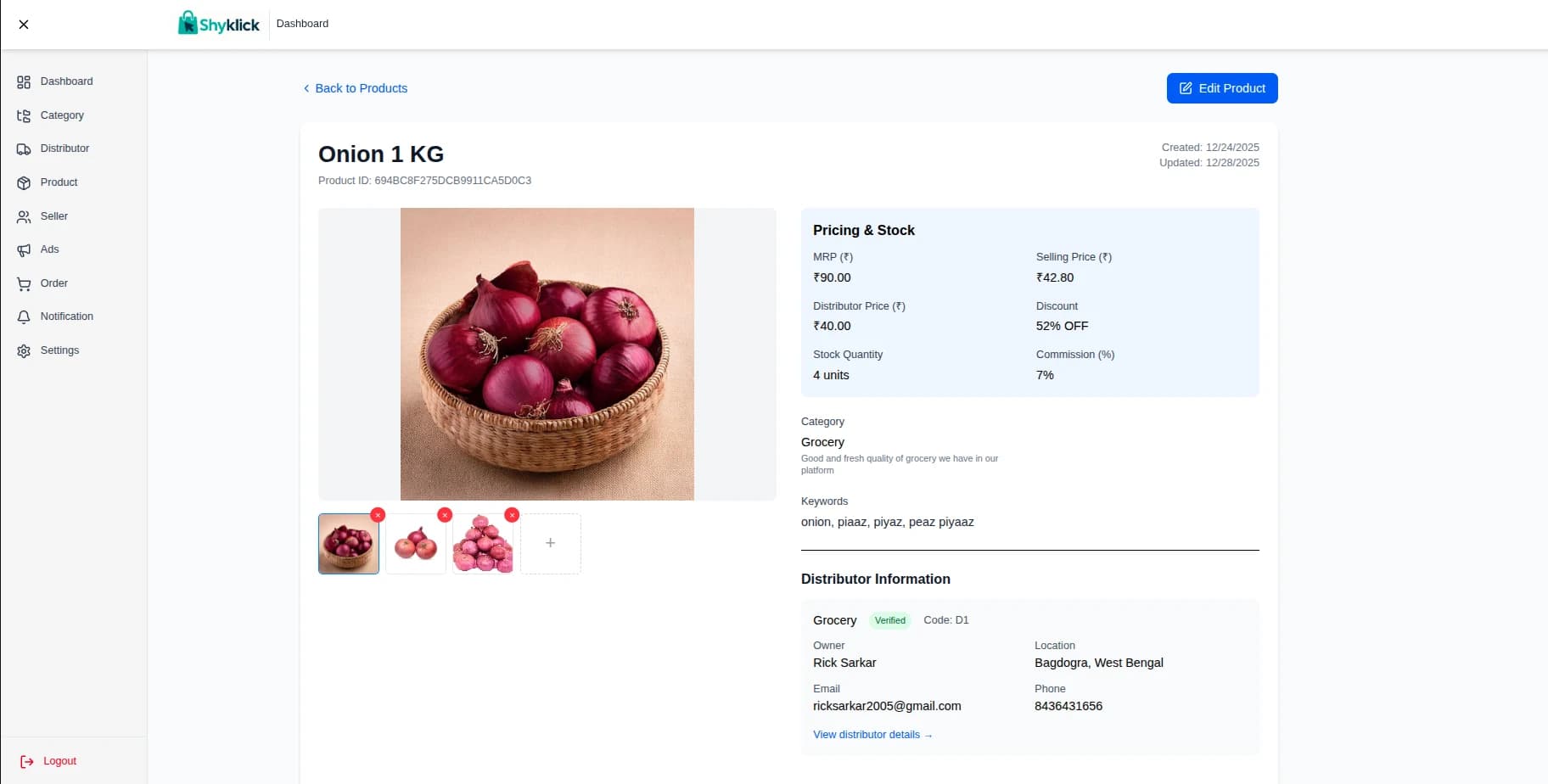This screenshot has width=1548, height=784.
Task: Delete the third pink onions thumbnail image
Action: pyautogui.click(x=512, y=515)
